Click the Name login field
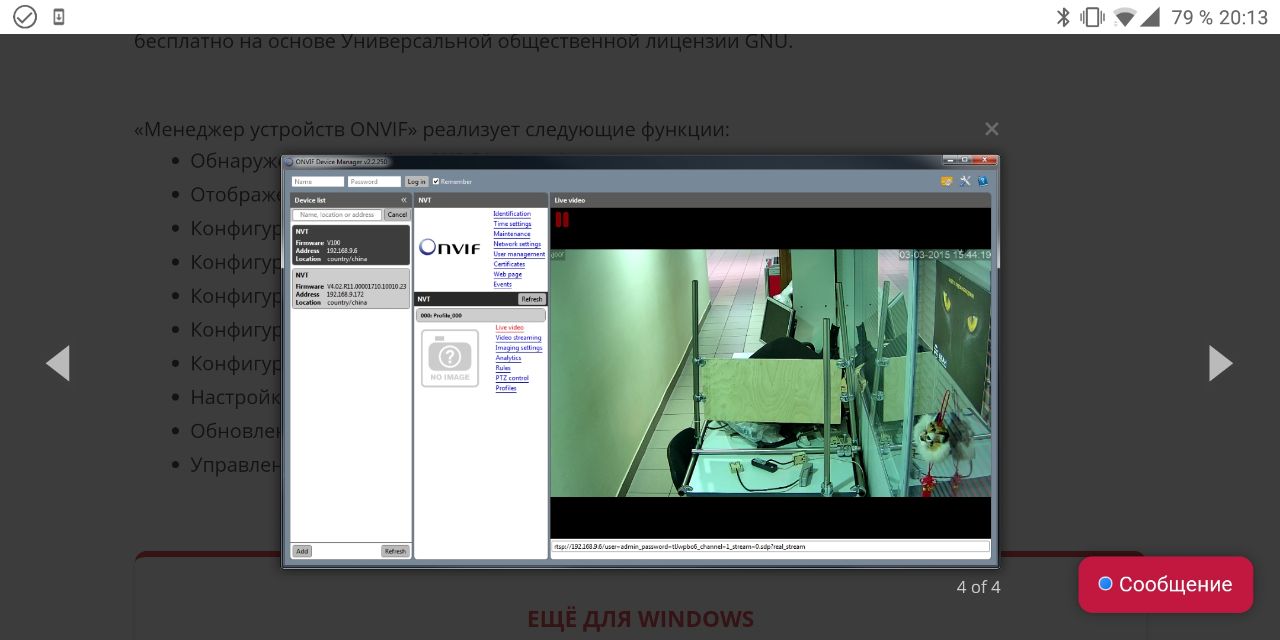The width and height of the screenshot is (1280, 640). click(x=317, y=182)
